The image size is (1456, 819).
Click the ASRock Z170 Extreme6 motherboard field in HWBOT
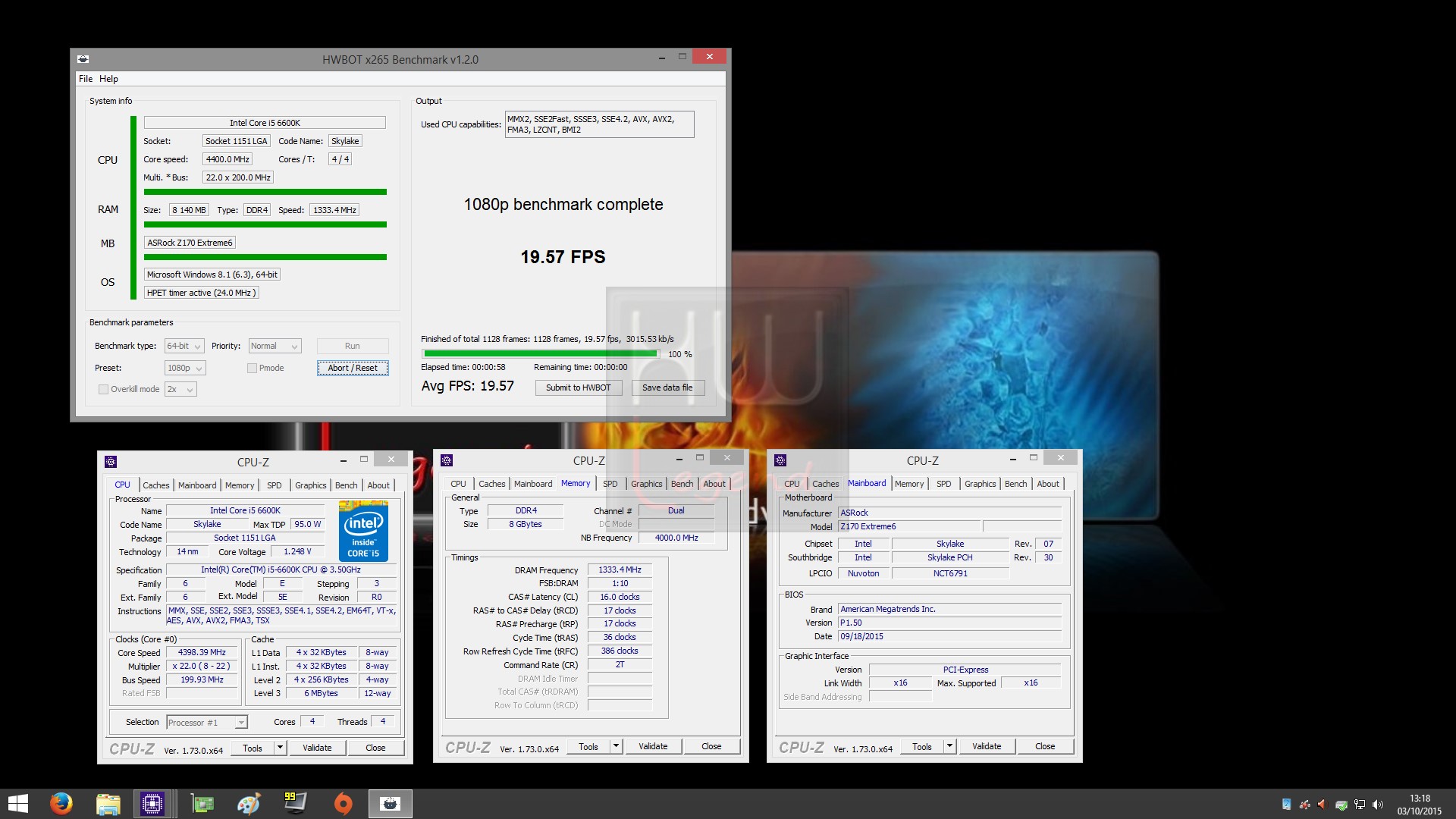tap(190, 243)
